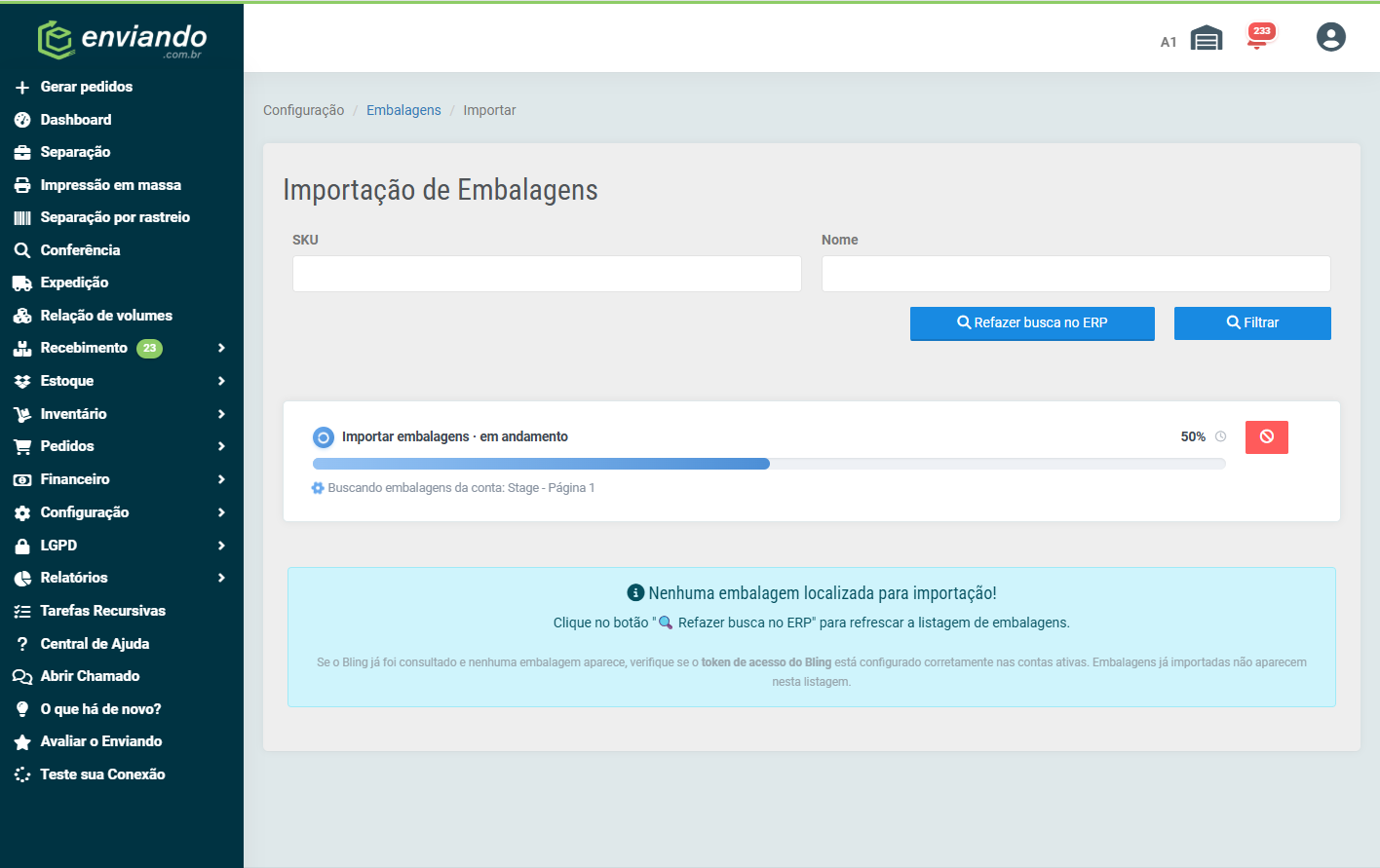Click 'Buscando embalagens da conta' status text
The width and height of the screenshot is (1380, 868).
tap(461, 488)
